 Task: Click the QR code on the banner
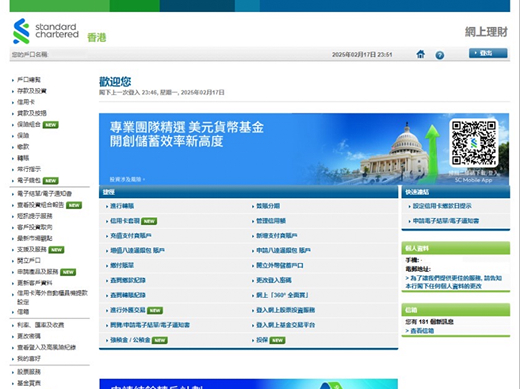point(473,143)
